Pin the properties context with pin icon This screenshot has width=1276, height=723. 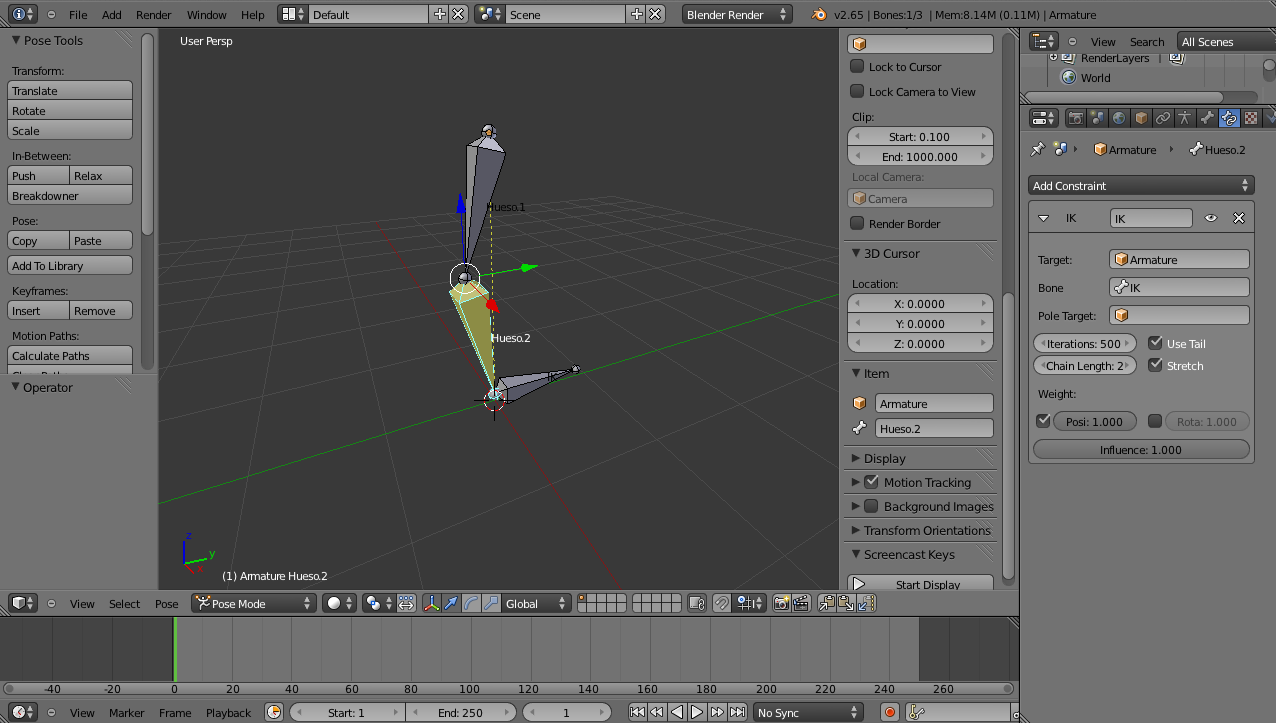click(1037, 149)
